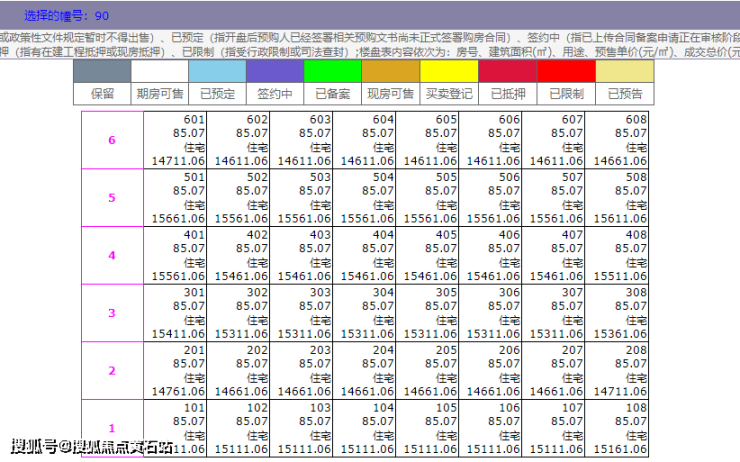740x462 pixels.
Task: Open room 408 cell
Action: (617, 255)
